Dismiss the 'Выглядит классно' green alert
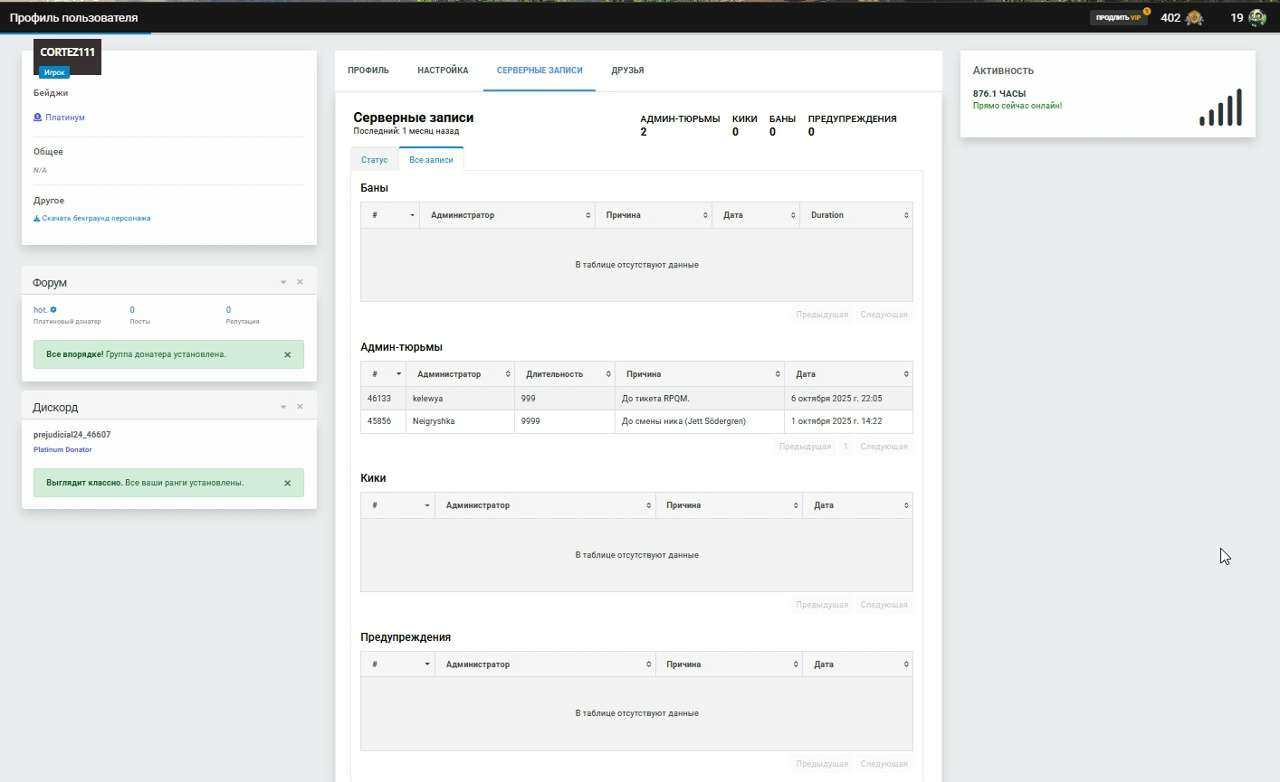Screen dimensions: 1280x782 pos(287,483)
